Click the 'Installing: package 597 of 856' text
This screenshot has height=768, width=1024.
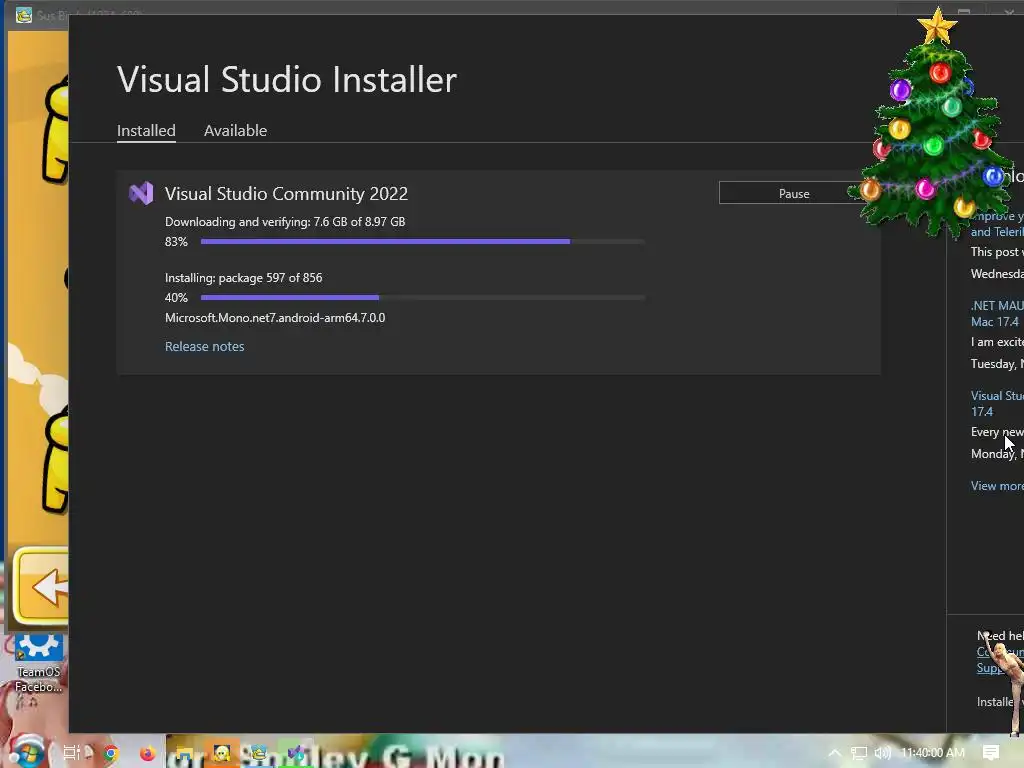pos(244,278)
